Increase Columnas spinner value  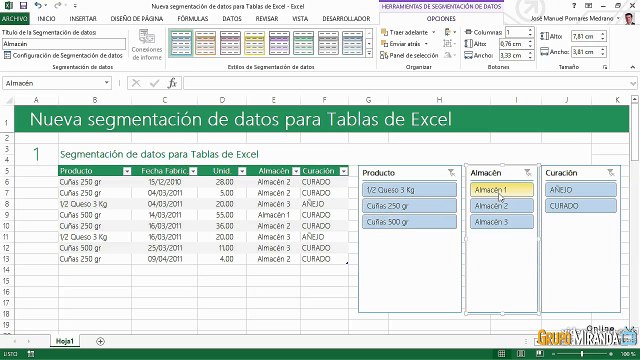(x=530, y=30)
